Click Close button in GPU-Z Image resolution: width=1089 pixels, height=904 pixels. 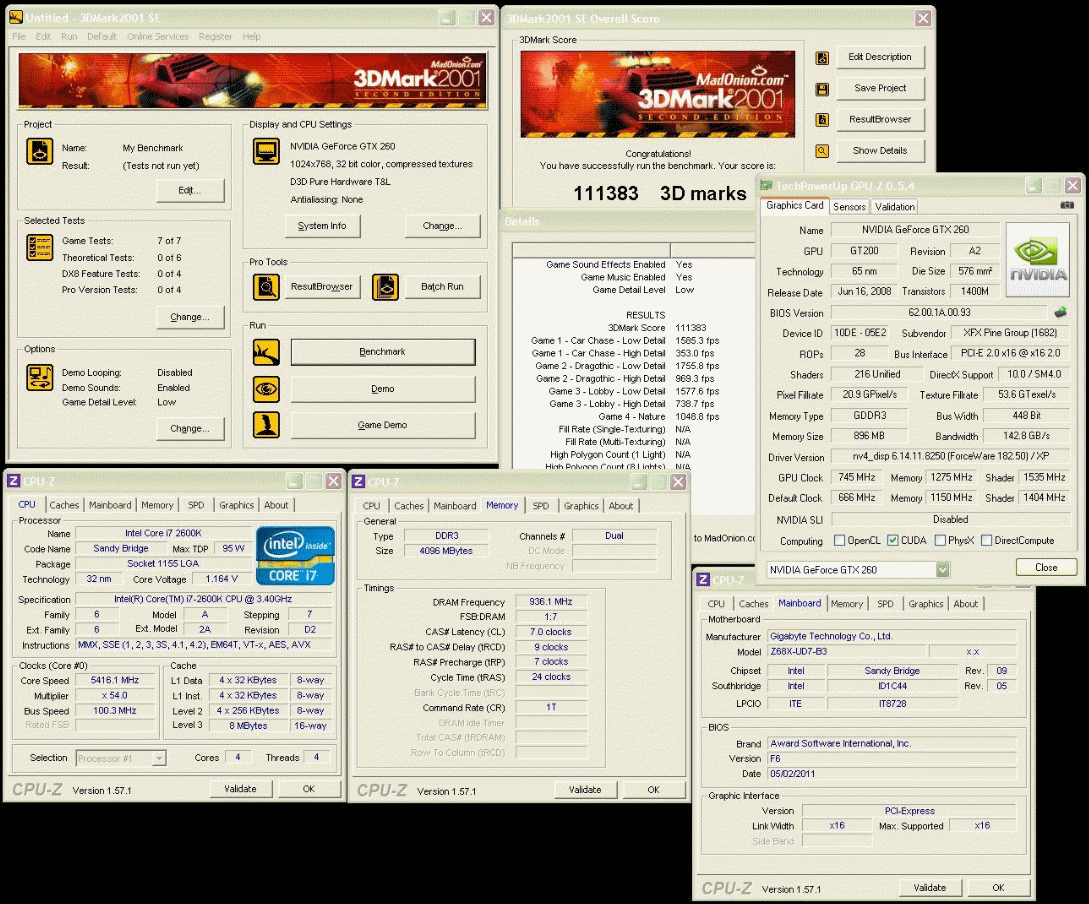click(1046, 567)
